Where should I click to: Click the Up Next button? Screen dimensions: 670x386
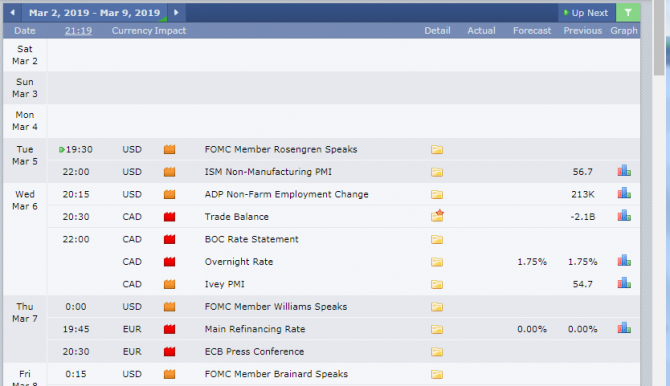point(586,13)
